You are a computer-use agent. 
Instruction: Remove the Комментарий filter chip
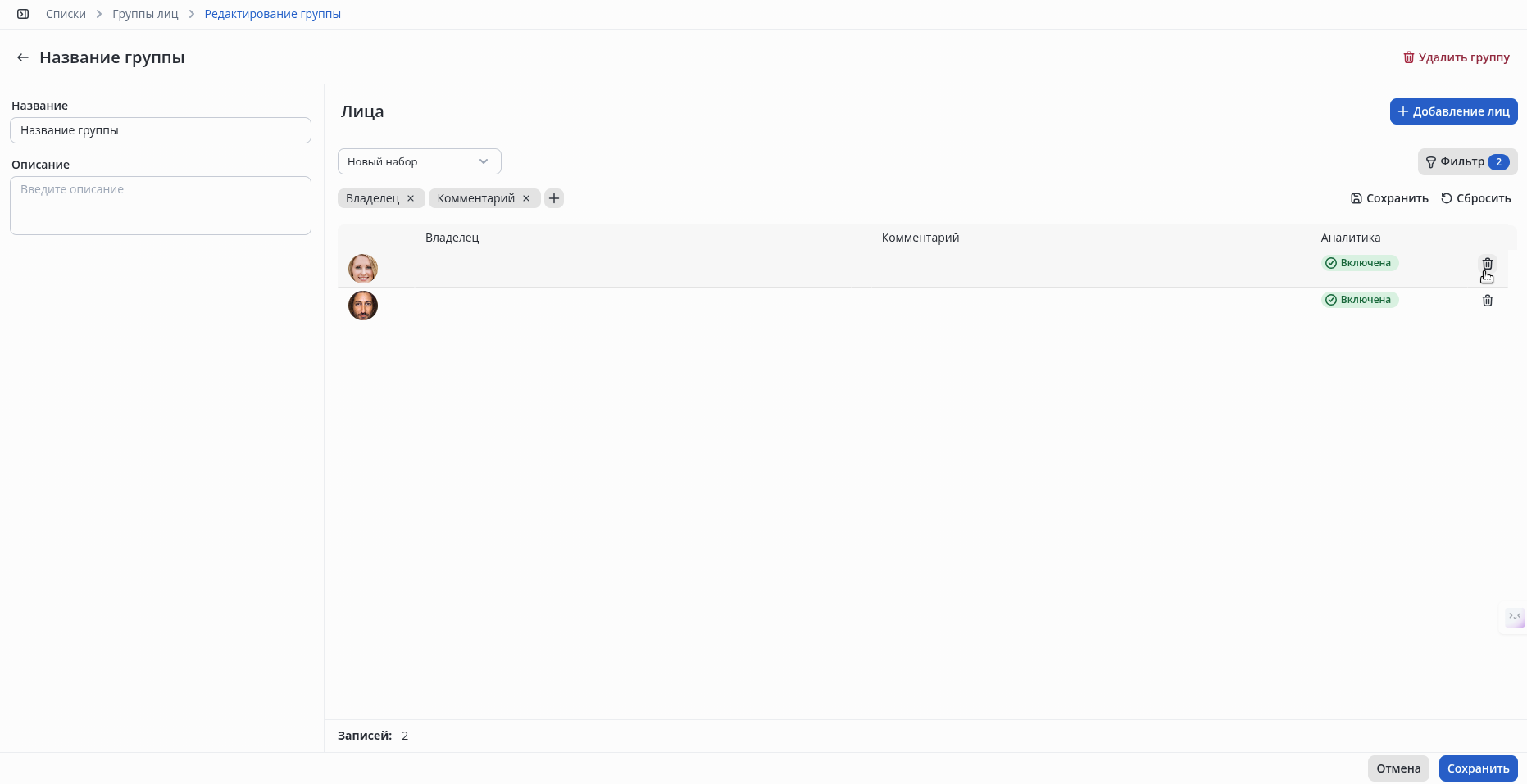point(526,198)
